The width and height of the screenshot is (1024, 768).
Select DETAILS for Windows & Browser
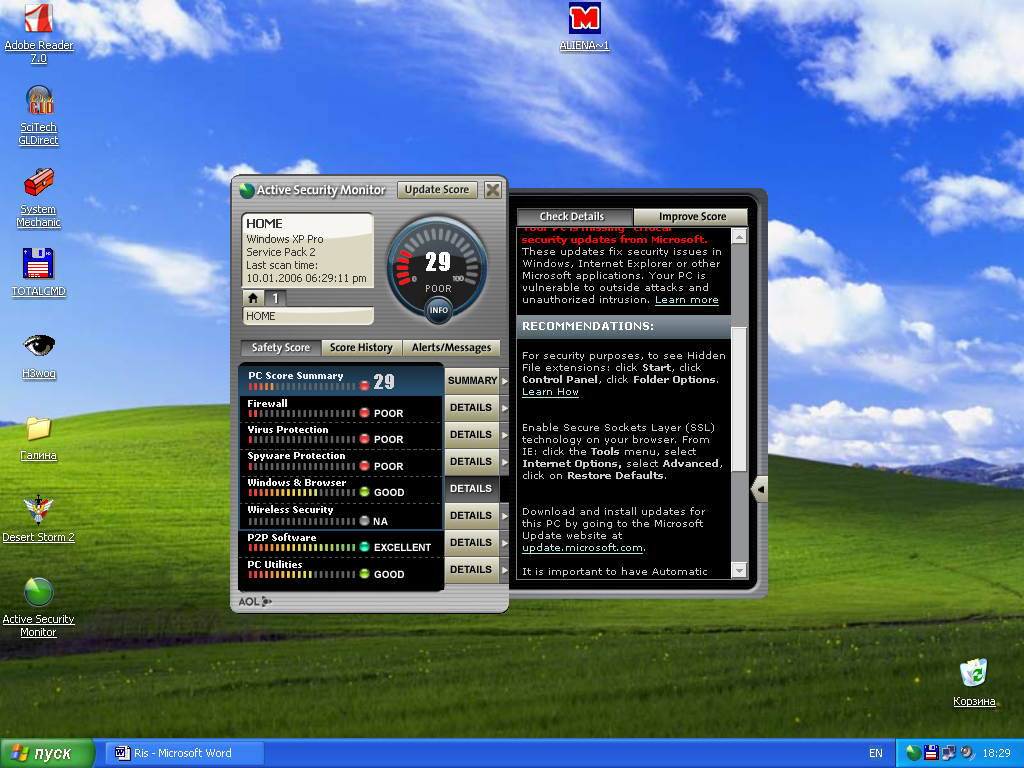click(x=472, y=488)
